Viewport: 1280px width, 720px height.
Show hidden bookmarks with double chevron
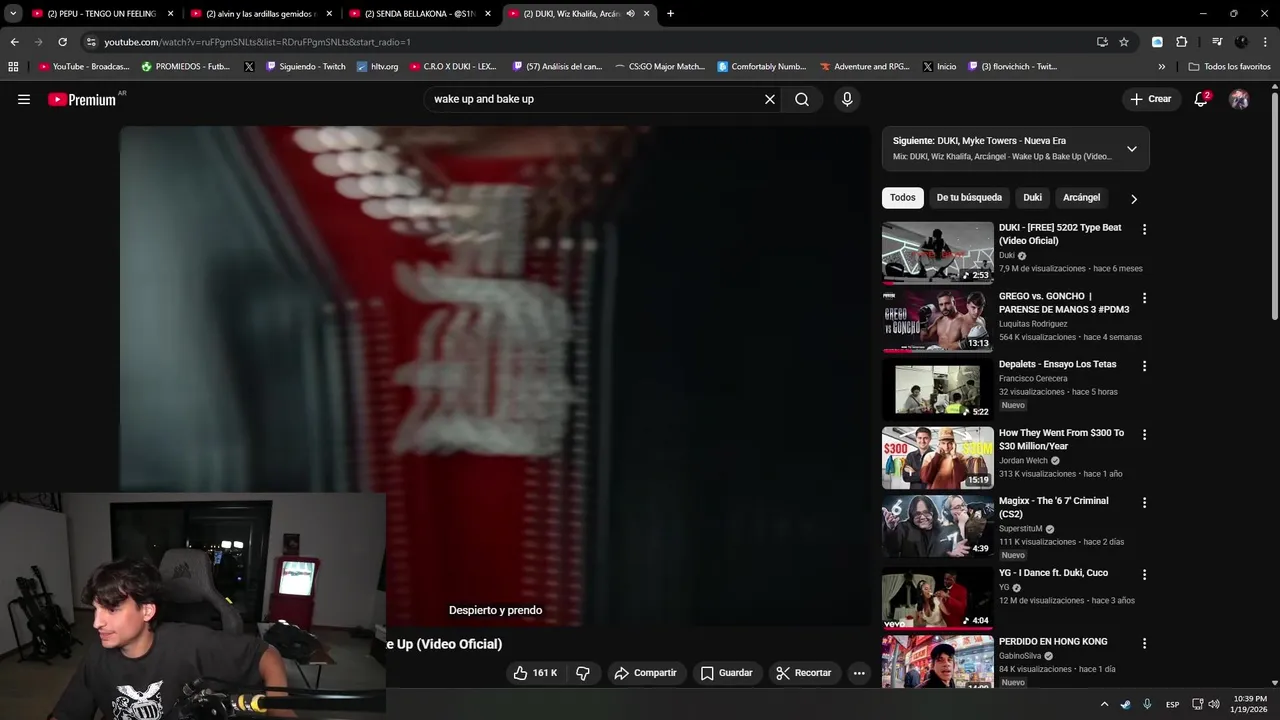[x=1161, y=67]
